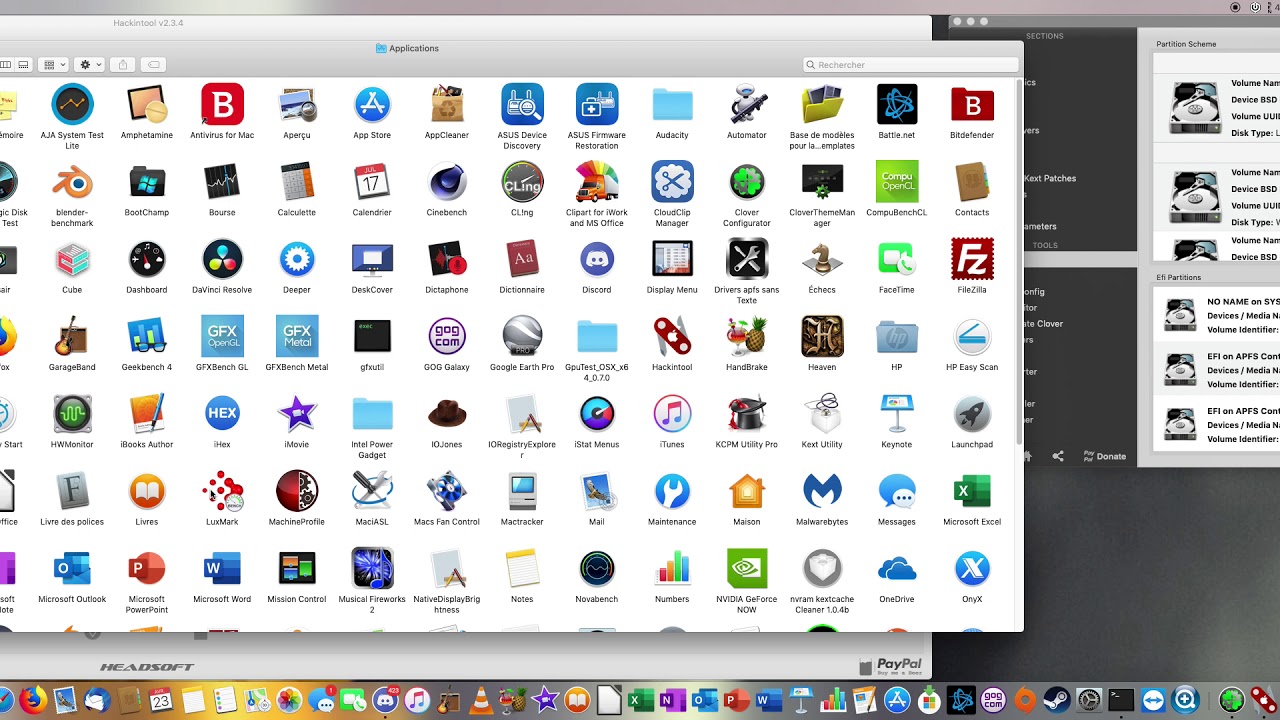Select the Novabench application
Image resolution: width=1280 pixels, height=720 pixels.
(x=597, y=569)
